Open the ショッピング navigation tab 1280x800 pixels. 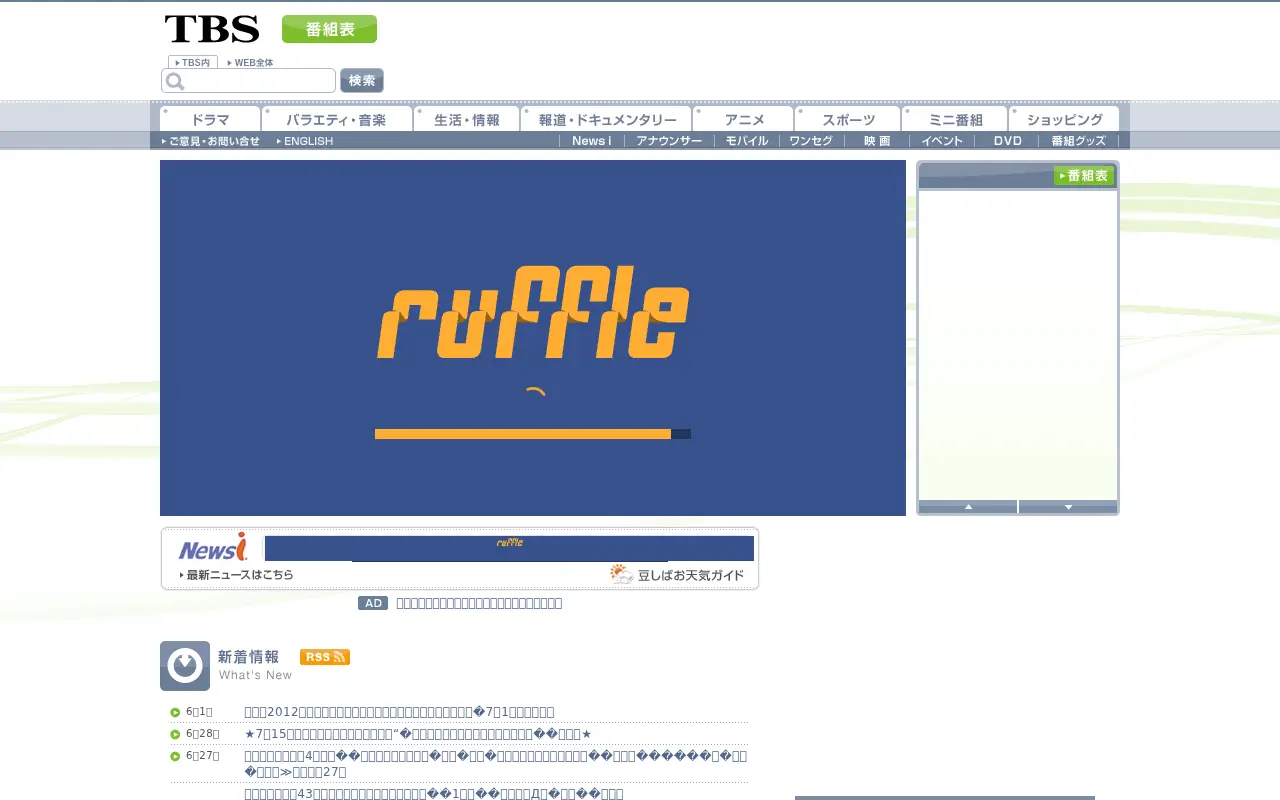(x=1064, y=119)
